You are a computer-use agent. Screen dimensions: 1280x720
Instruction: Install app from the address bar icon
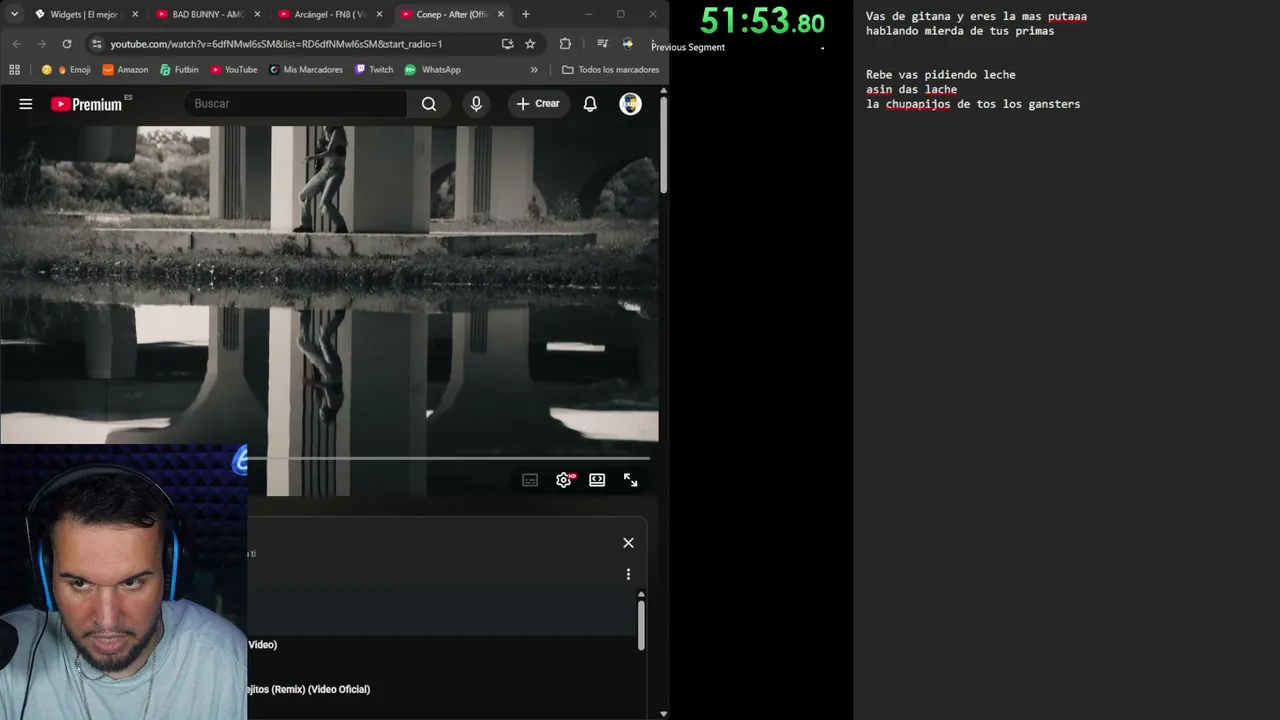(507, 44)
